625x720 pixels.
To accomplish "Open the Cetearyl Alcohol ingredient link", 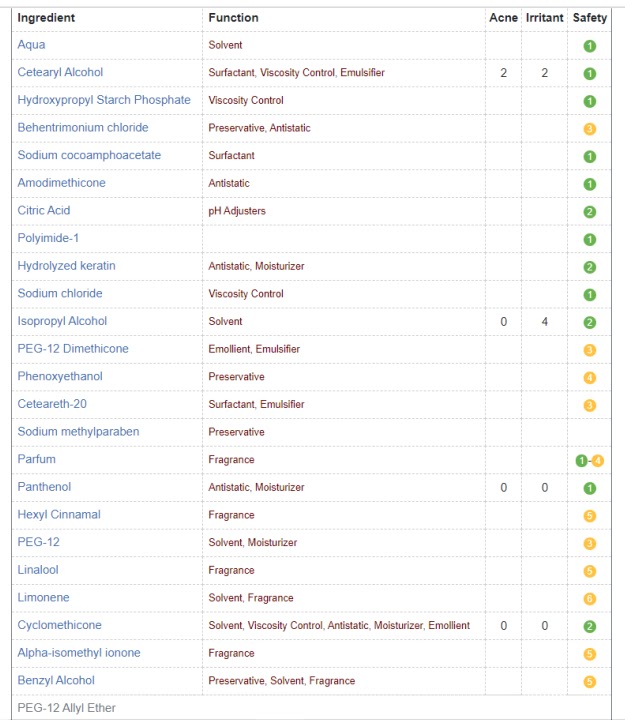I will tap(60, 73).
